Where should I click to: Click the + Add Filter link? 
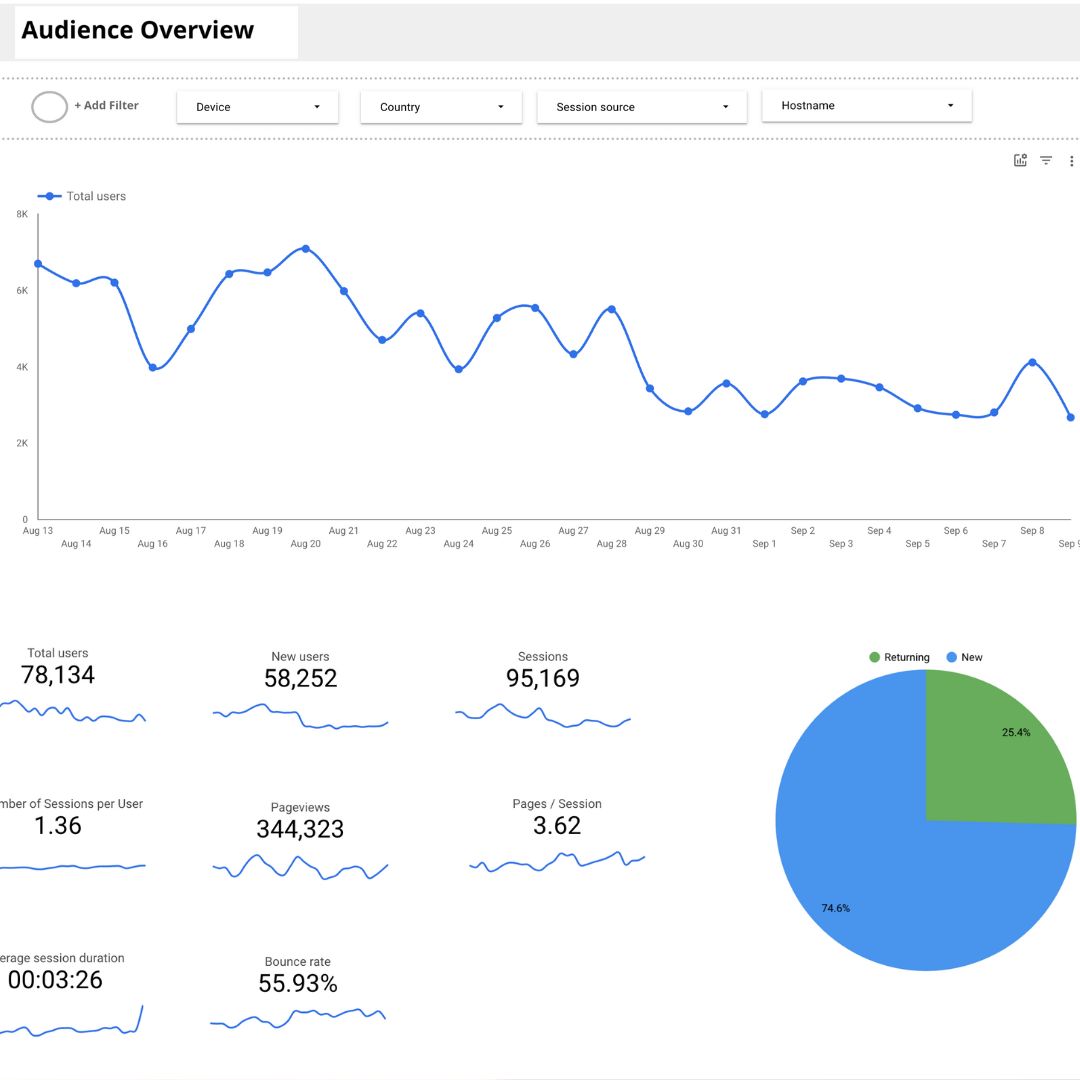[x=106, y=105]
